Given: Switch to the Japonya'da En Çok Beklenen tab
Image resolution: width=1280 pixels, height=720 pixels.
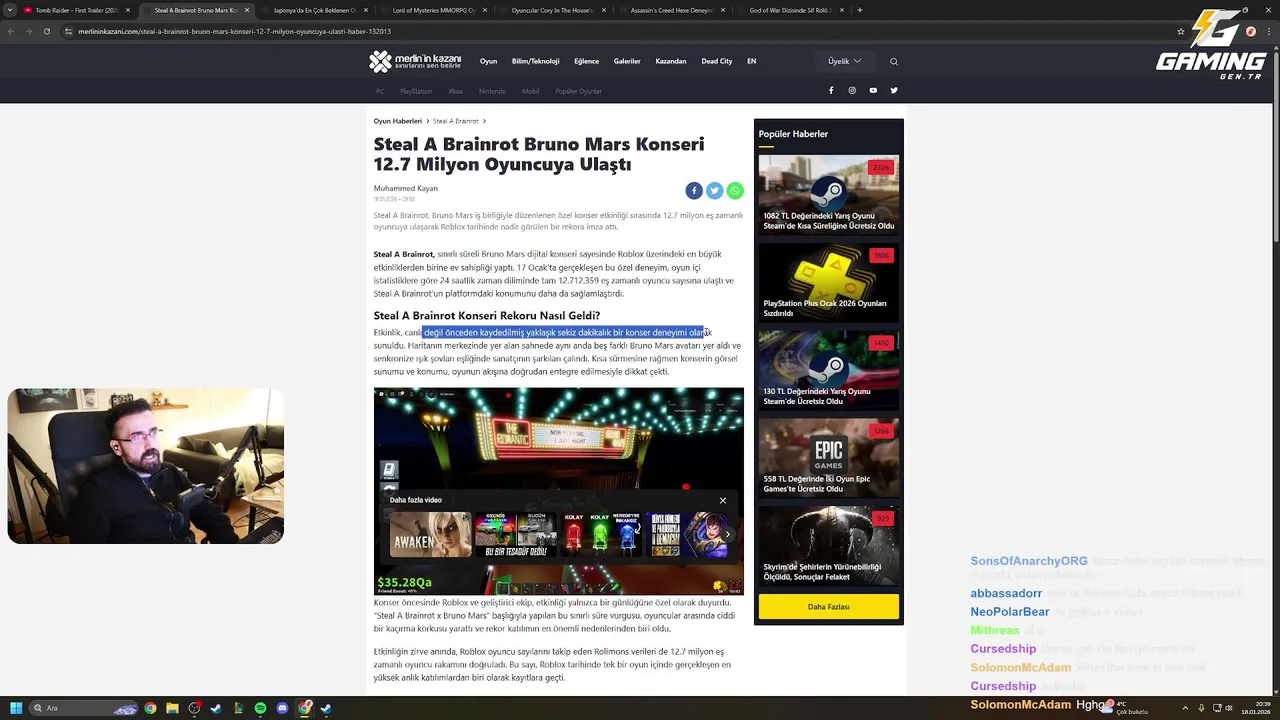Looking at the screenshot, I should tap(315, 10).
